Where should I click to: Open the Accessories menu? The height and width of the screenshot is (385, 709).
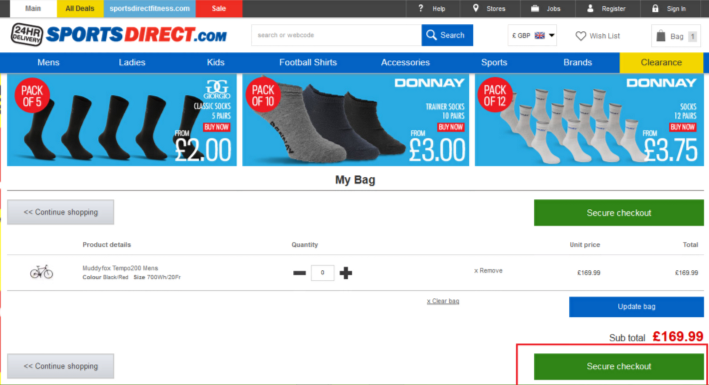pyautogui.click(x=405, y=62)
